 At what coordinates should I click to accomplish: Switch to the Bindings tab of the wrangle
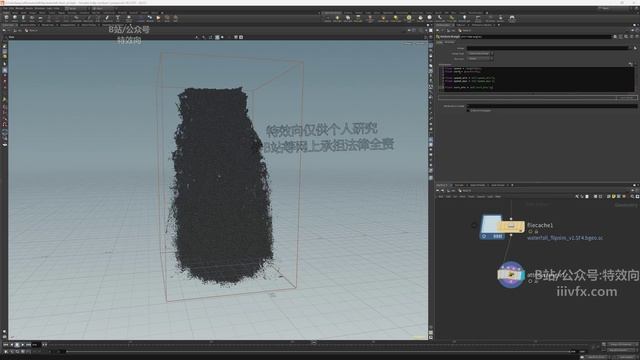[449, 42]
